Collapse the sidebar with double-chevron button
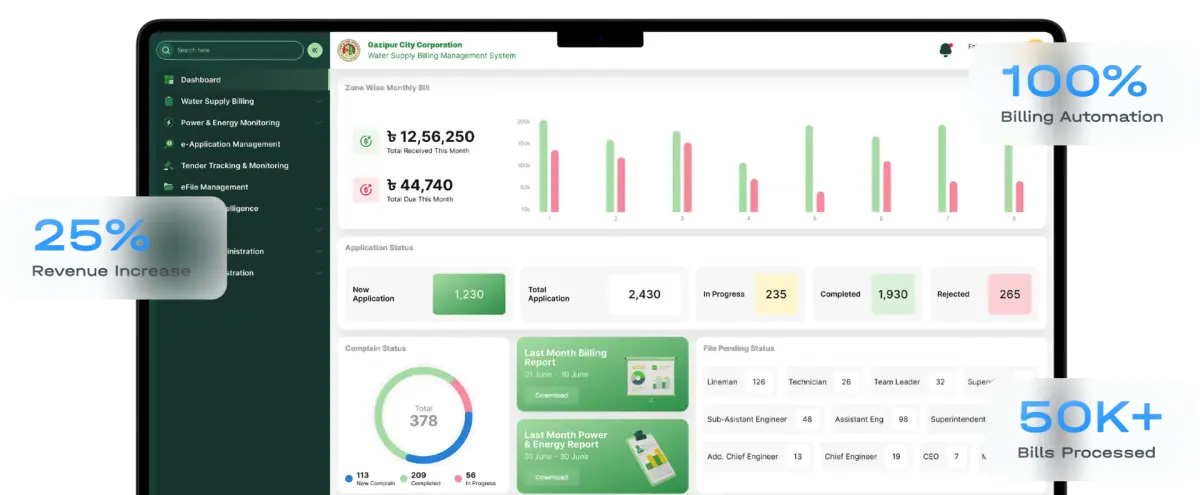Screen dimensions: 1200x495 click(315, 50)
